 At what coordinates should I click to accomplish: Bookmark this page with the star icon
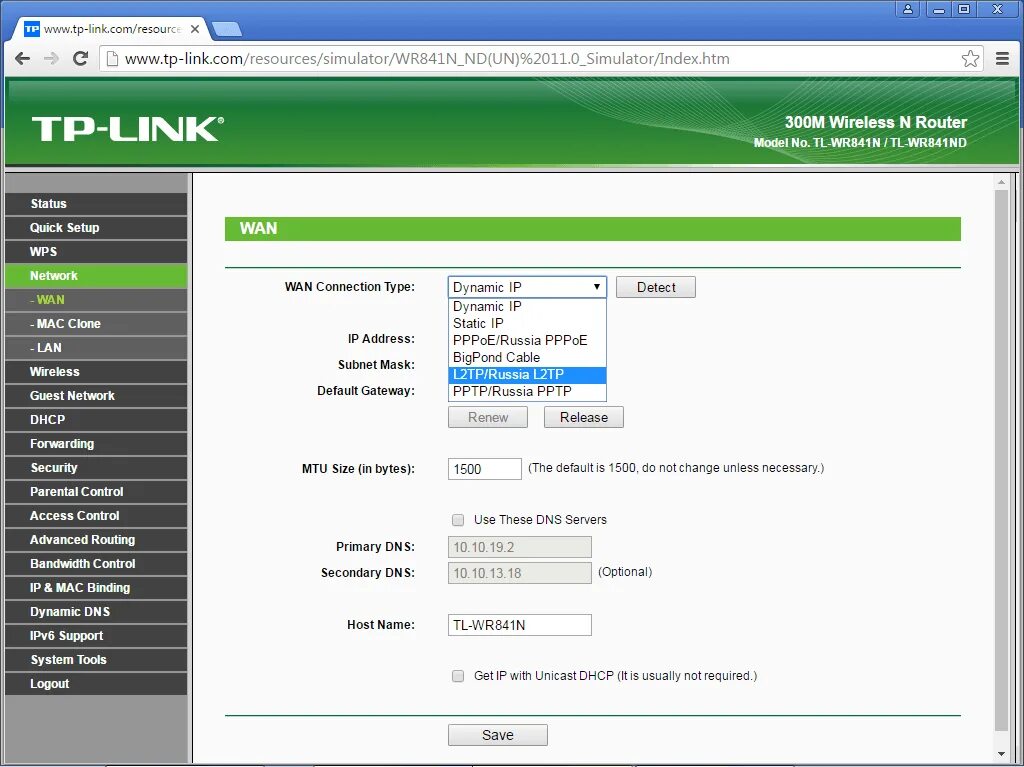coord(970,59)
